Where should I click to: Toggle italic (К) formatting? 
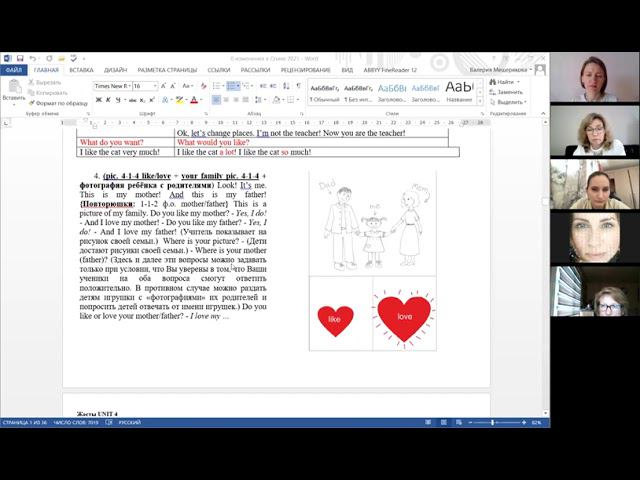[x=108, y=100]
